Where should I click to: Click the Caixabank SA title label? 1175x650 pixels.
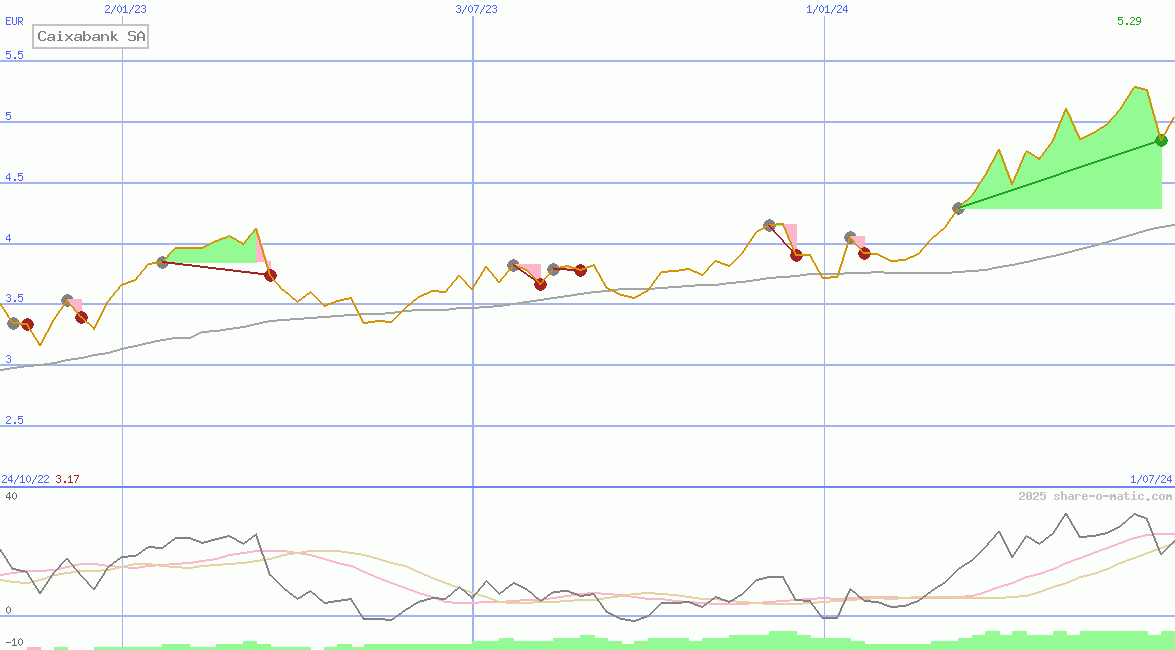point(91,37)
